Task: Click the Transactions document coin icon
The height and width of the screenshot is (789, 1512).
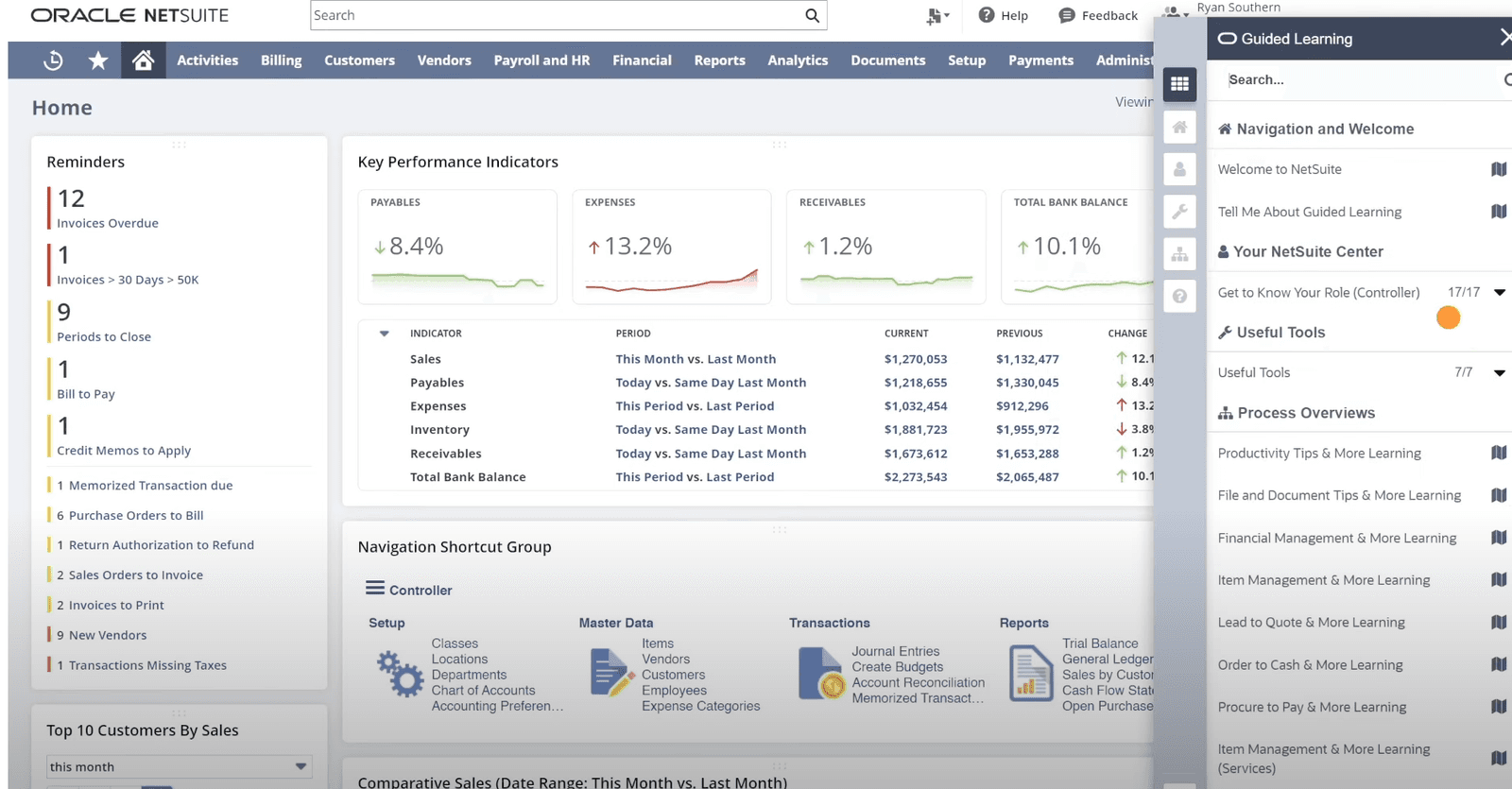Action: click(821, 673)
